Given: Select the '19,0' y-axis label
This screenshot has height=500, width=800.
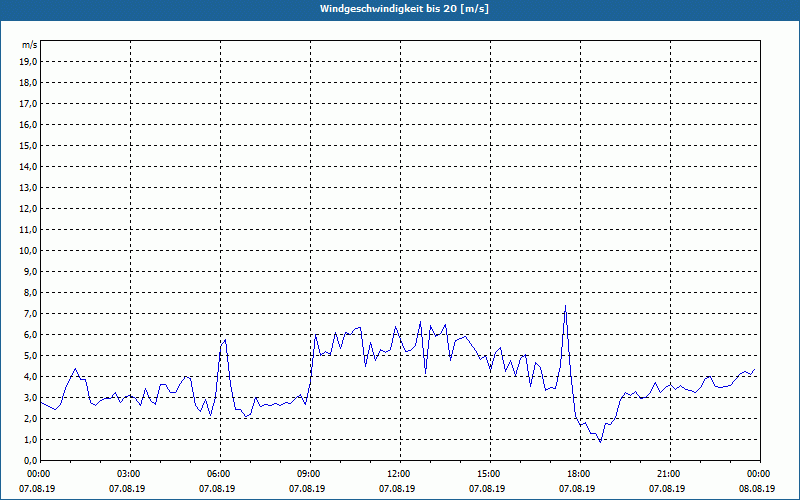Looking at the screenshot, I should (x=28, y=62).
